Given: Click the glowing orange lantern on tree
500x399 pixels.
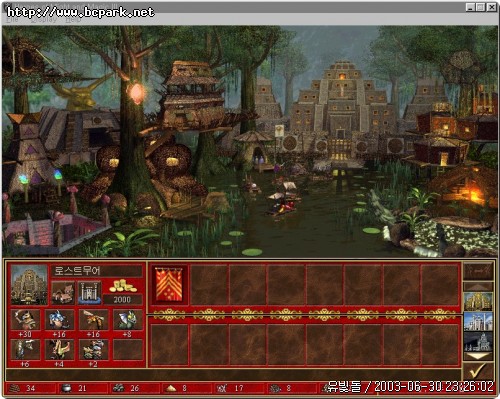Looking at the screenshot, I should click(136, 93).
